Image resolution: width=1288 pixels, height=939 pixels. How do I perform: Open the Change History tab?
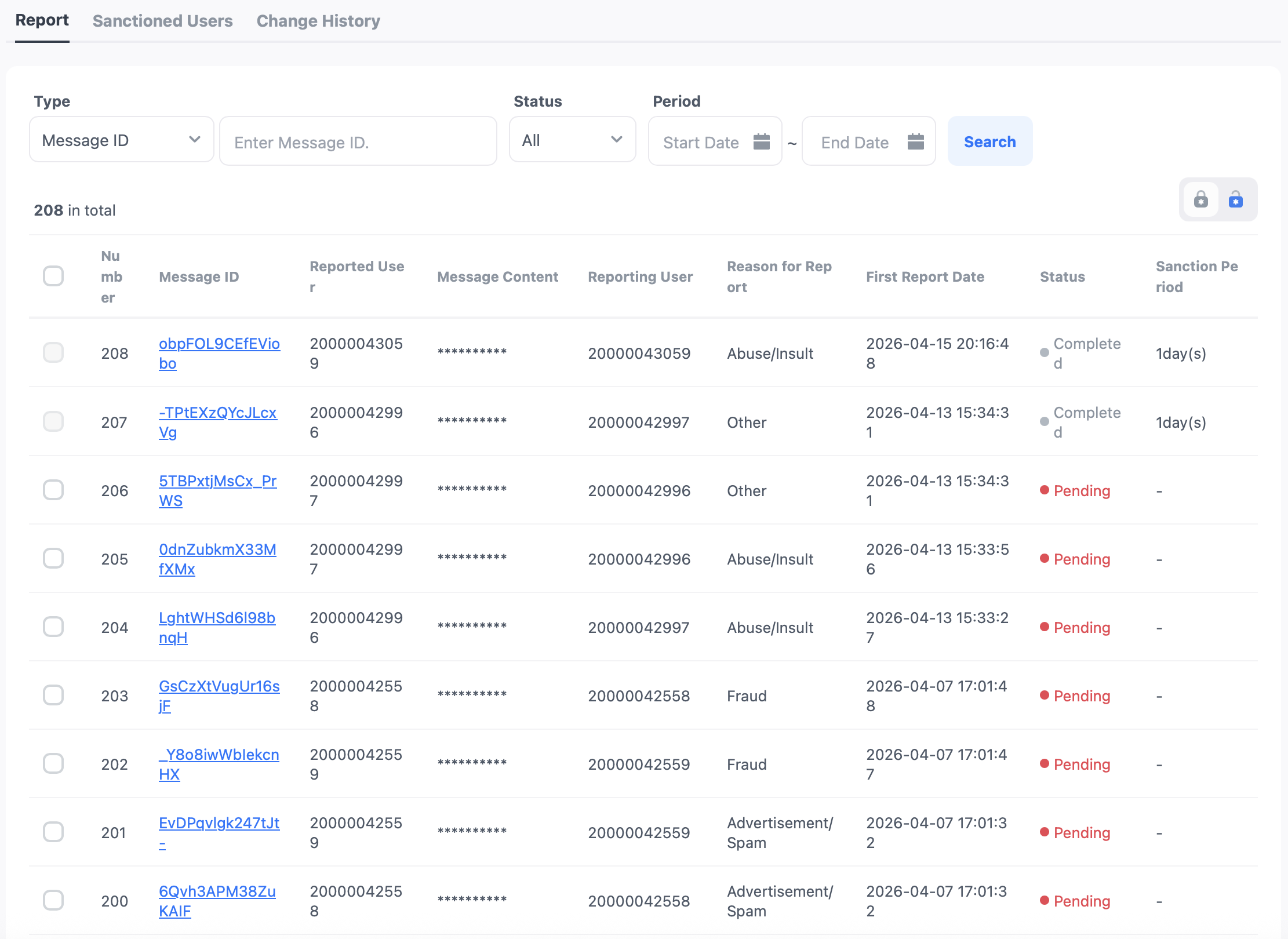point(318,21)
